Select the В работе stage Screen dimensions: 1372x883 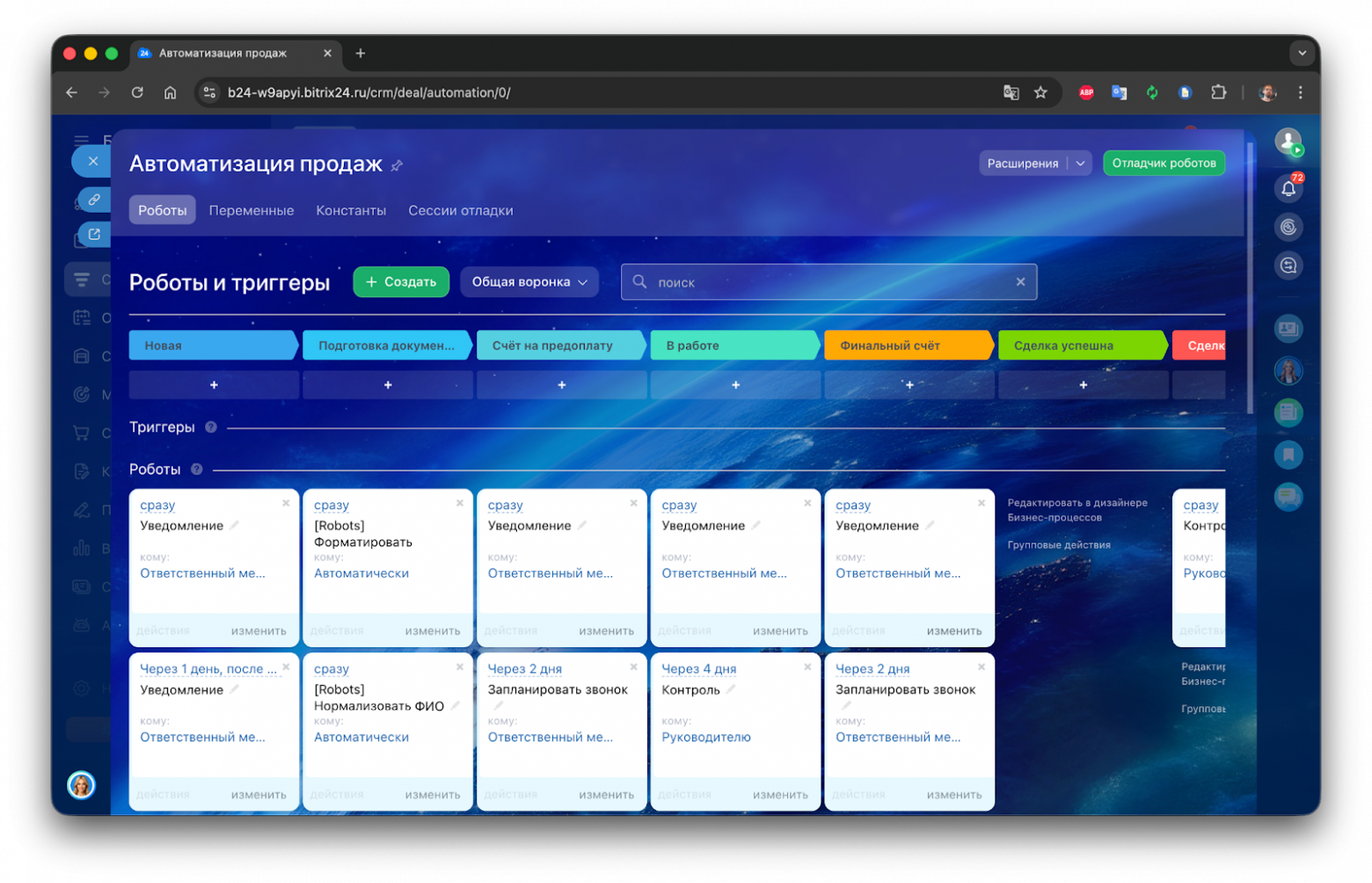[x=735, y=346]
